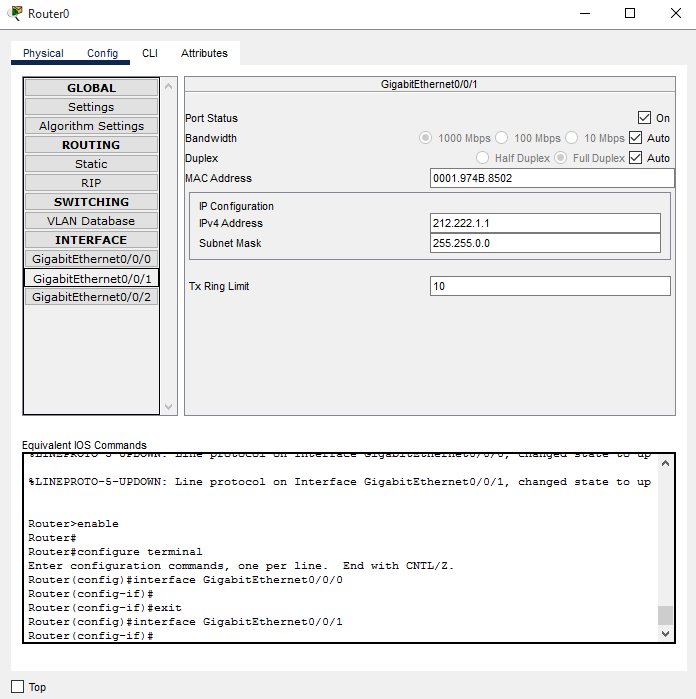
Task: Open the Physical tab
Action: [43, 53]
